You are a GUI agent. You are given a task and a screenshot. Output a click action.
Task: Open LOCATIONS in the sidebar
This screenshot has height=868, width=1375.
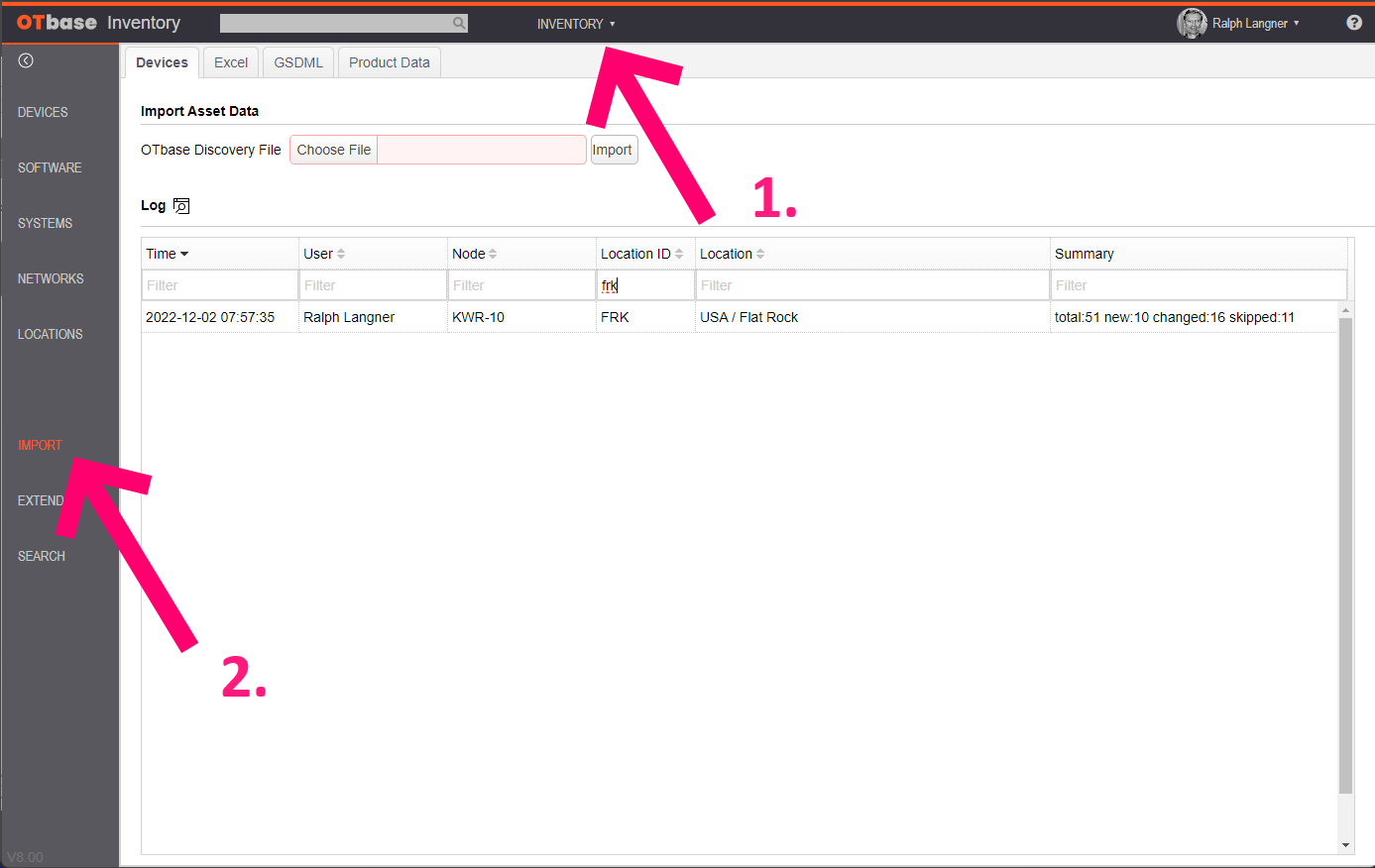pos(50,334)
